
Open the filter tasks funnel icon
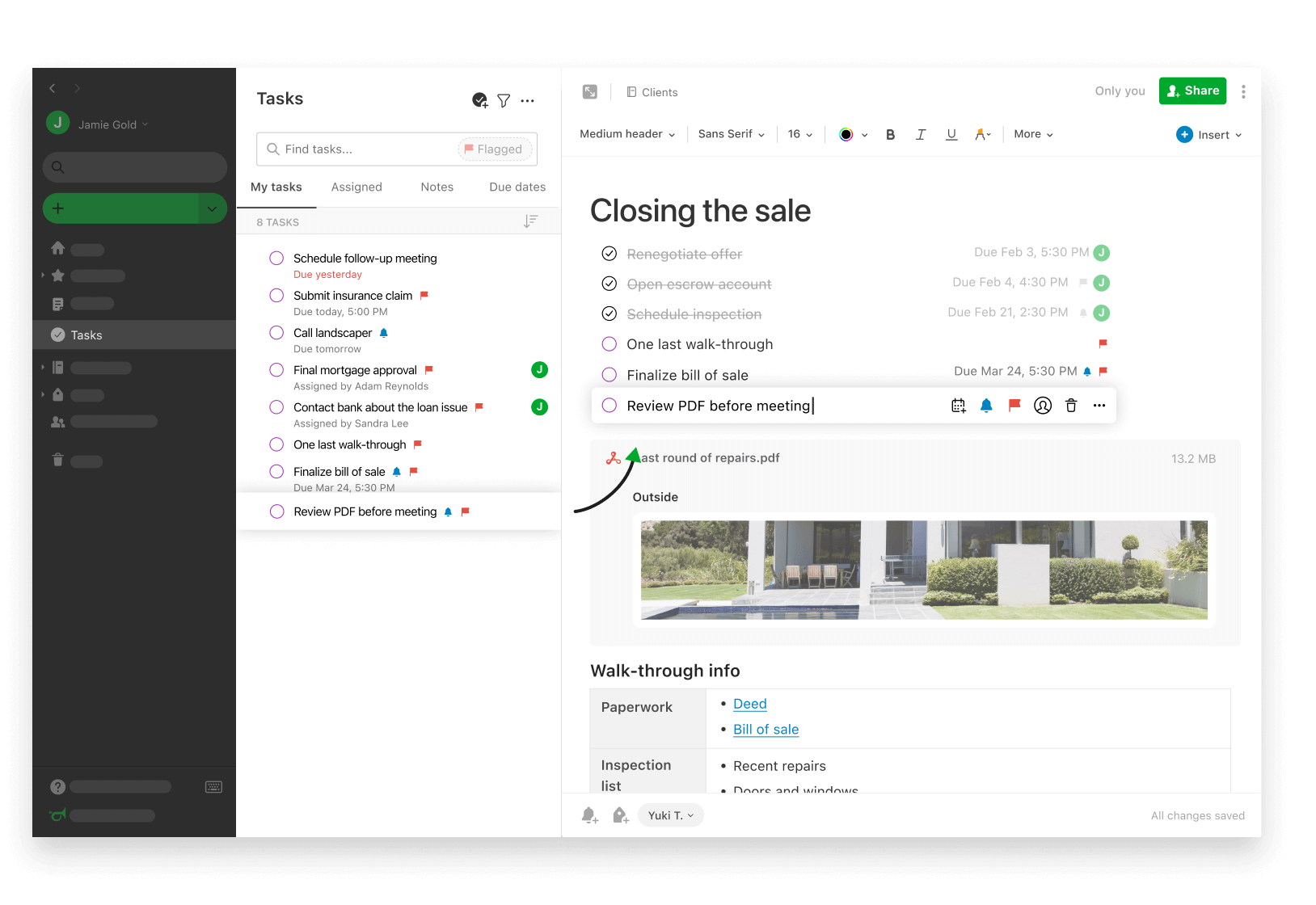tap(504, 100)
